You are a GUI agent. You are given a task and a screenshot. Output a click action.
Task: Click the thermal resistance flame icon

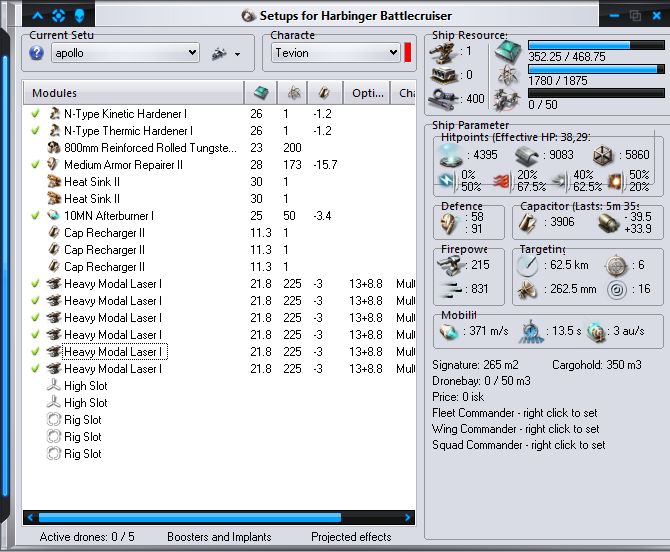tap(502, 181)
